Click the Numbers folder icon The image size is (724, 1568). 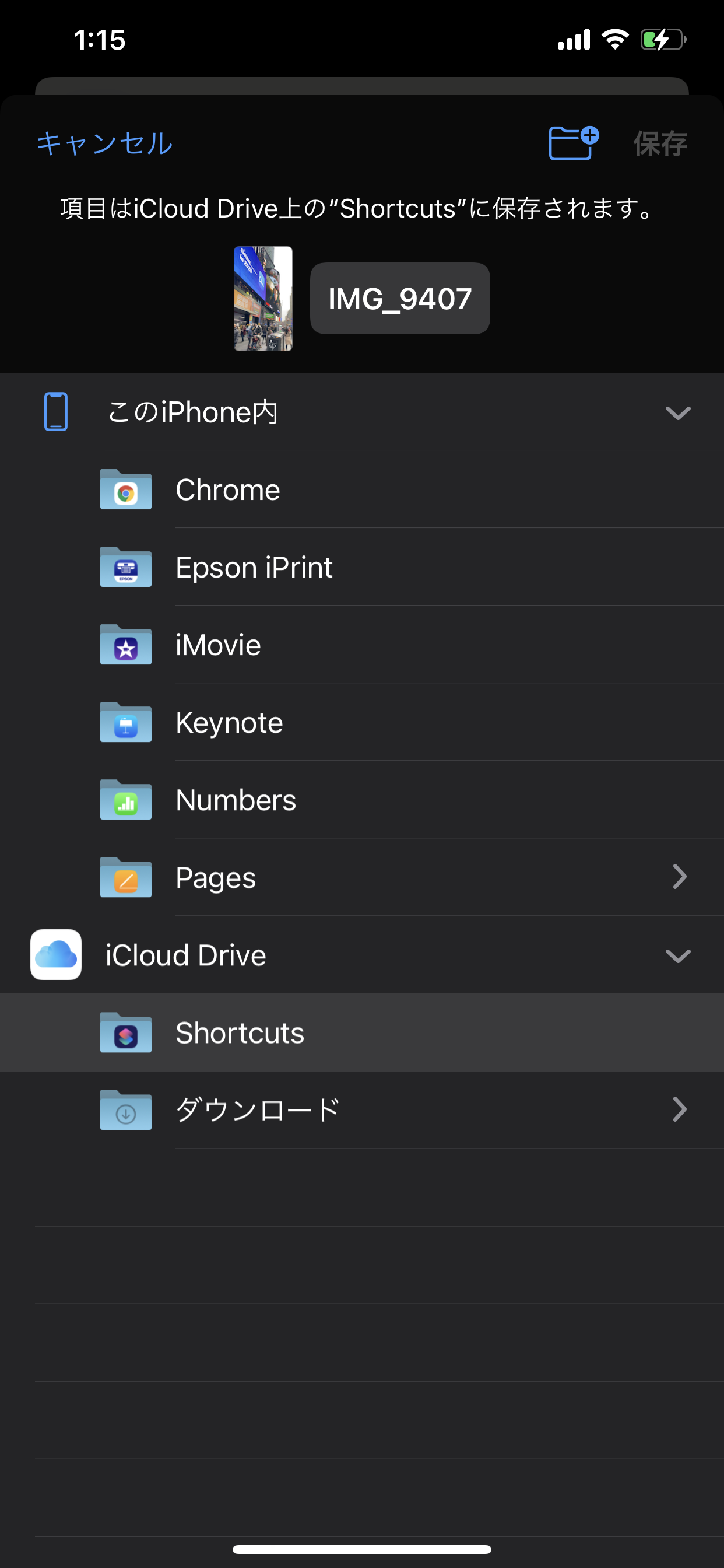(126, 800)
